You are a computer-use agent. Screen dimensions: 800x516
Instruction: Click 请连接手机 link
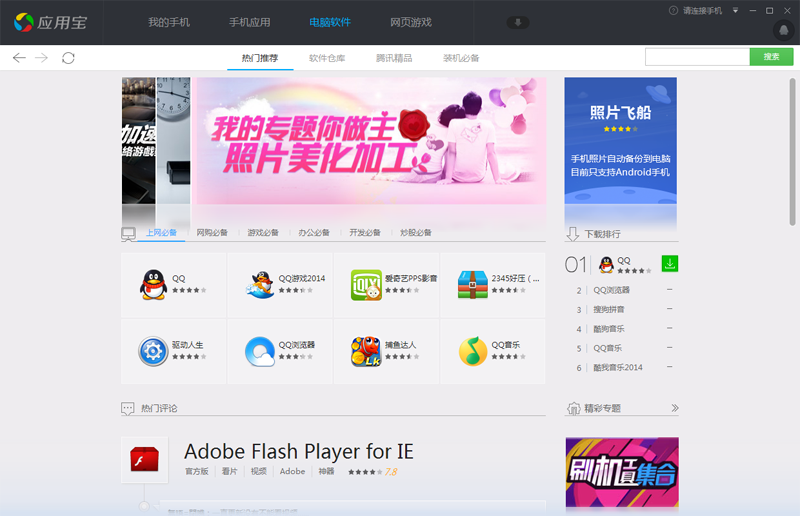tap(703, 10)
